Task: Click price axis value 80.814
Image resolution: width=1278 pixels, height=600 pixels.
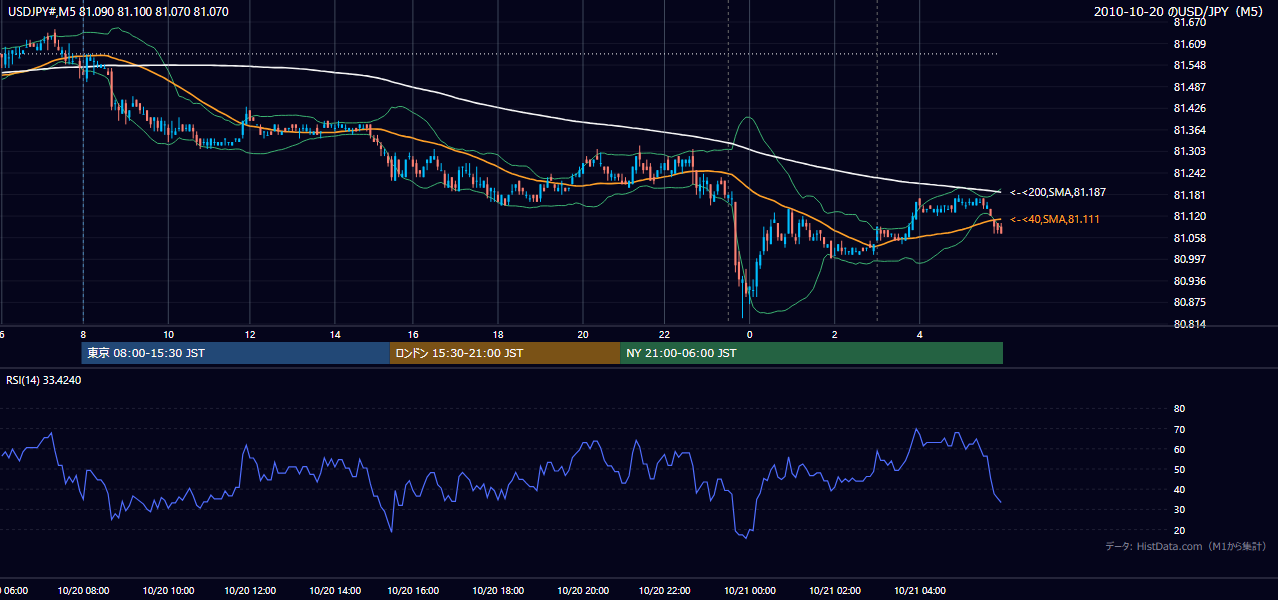Action: point(1189,324)
